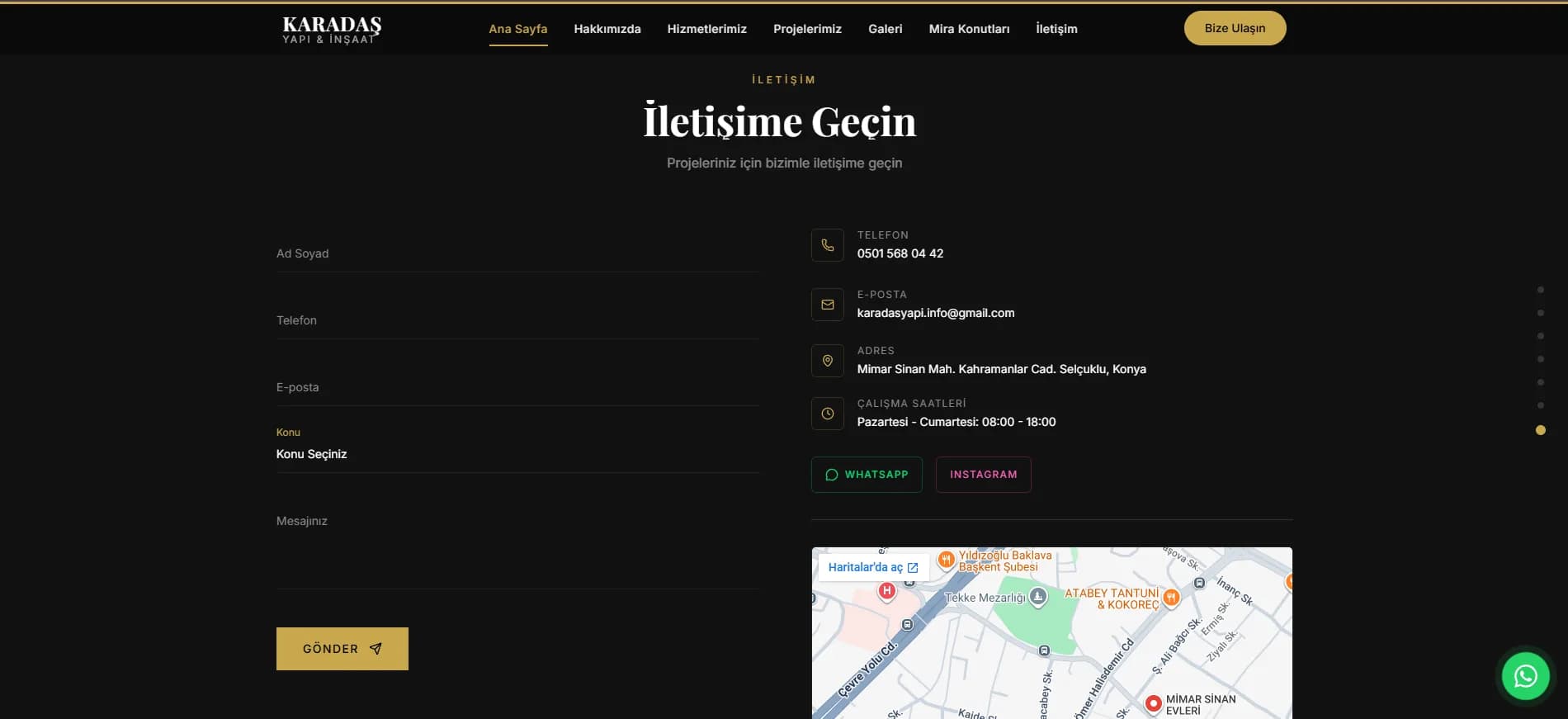Click the phone icon beside Telefon
This screenshot has height=719, width=1568.
[x=827, y=245]
